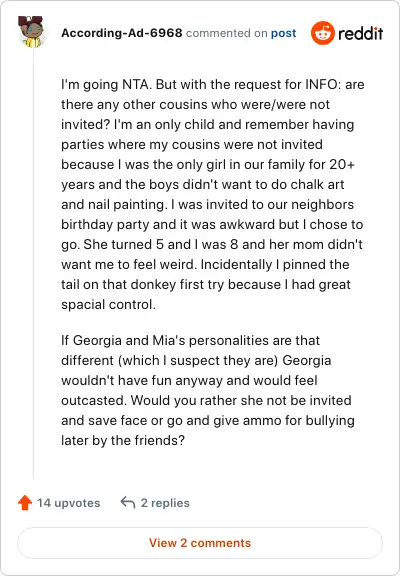400x576 pixels.
Task: Collapse thread using vertical line below avatar
Action: click(33, 264)
